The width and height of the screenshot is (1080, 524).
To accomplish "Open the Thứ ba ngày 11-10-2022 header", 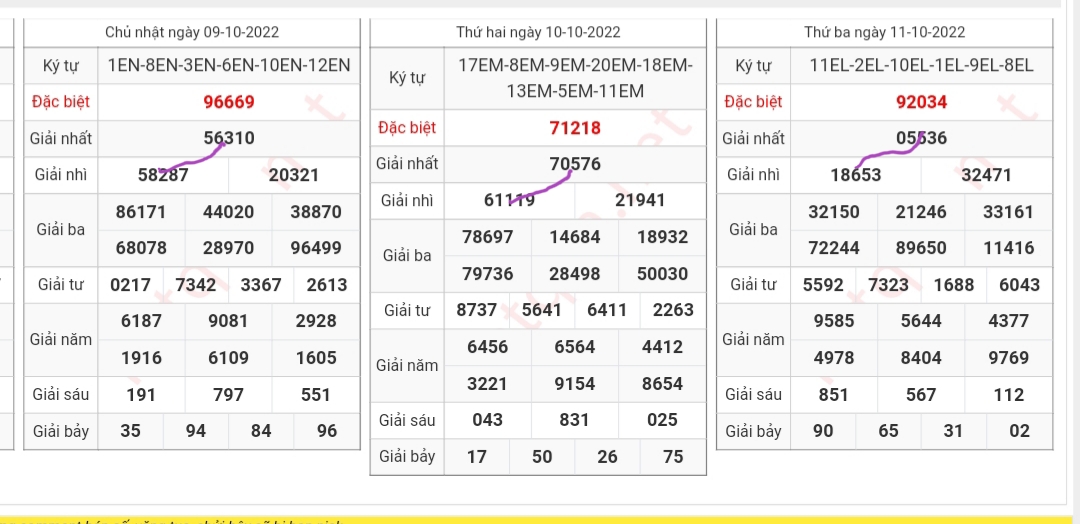I will coord(884,33).
